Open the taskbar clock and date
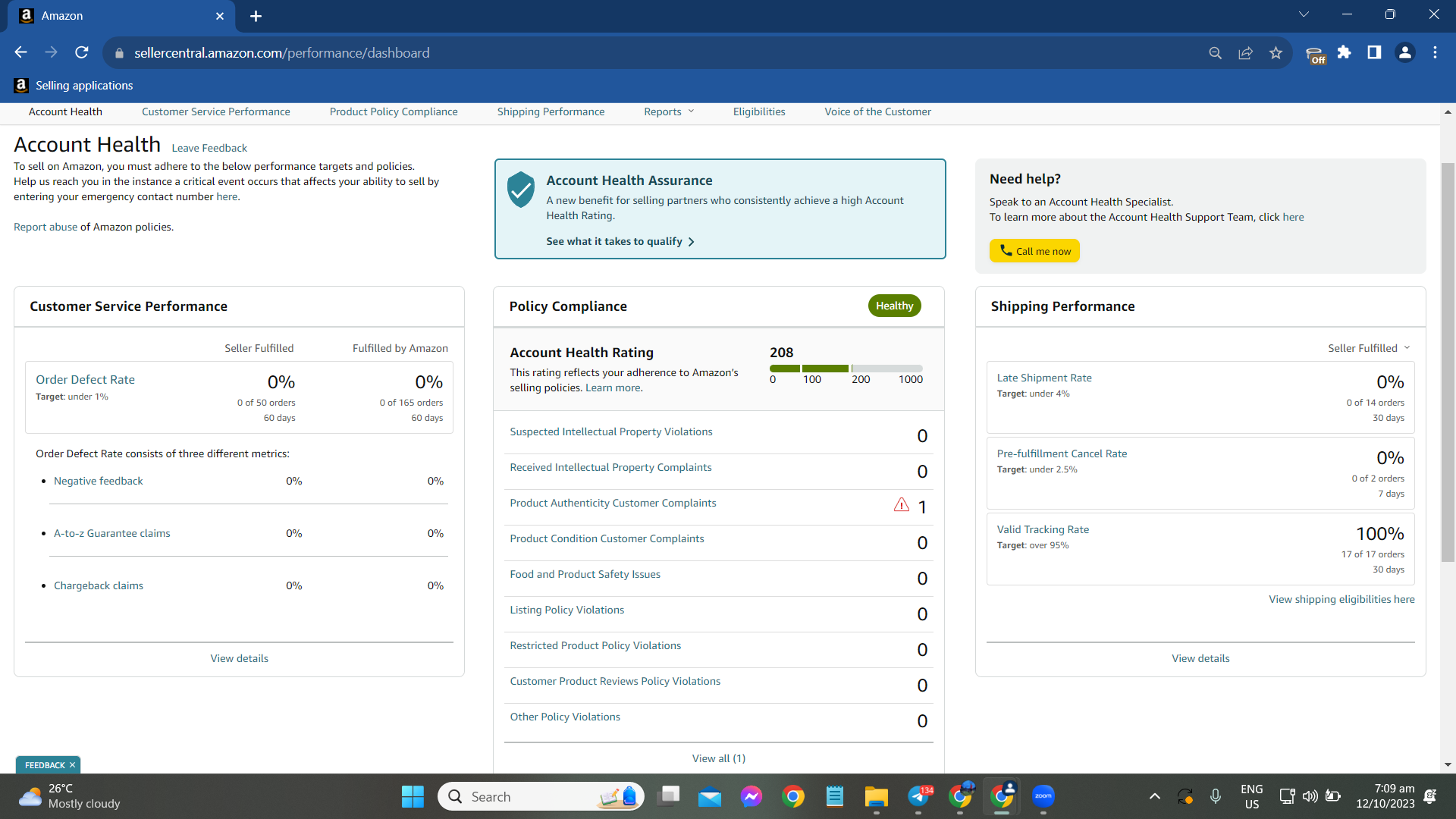 click(x=1385, y=796)
